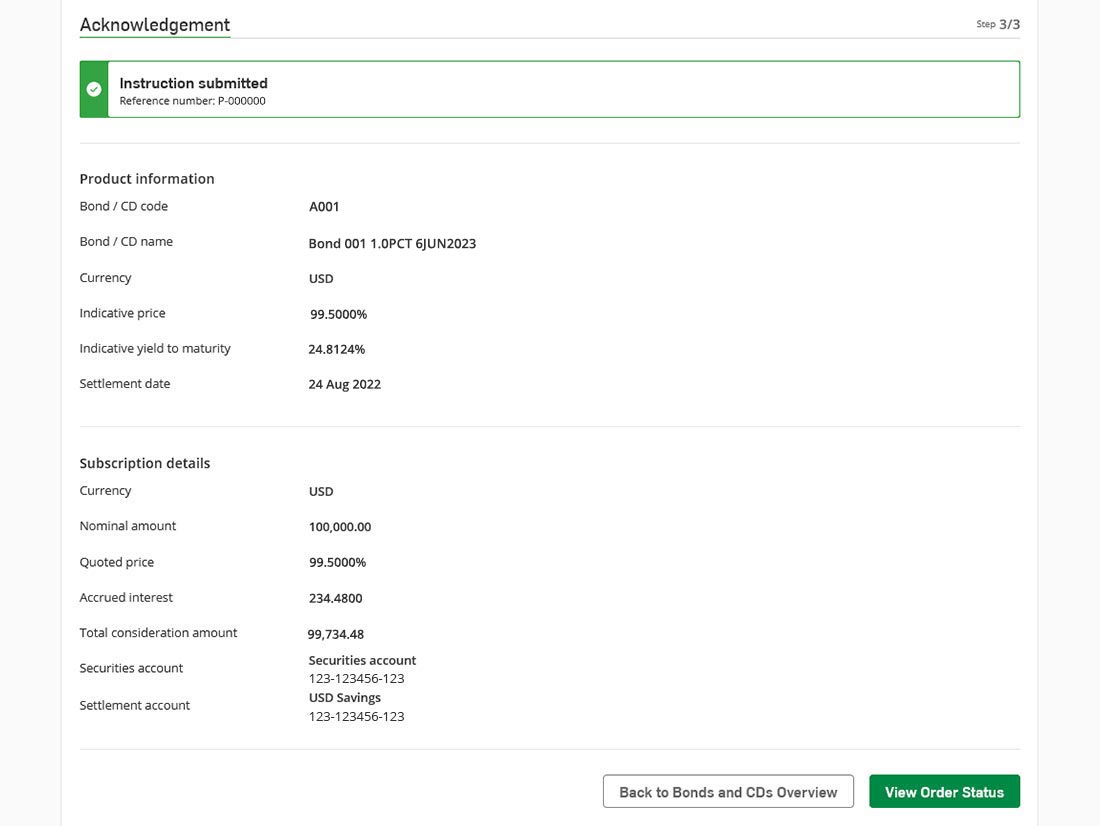The image size is (1100, 826).
Task: Select the Settlement account label
Action: [135, 705]
